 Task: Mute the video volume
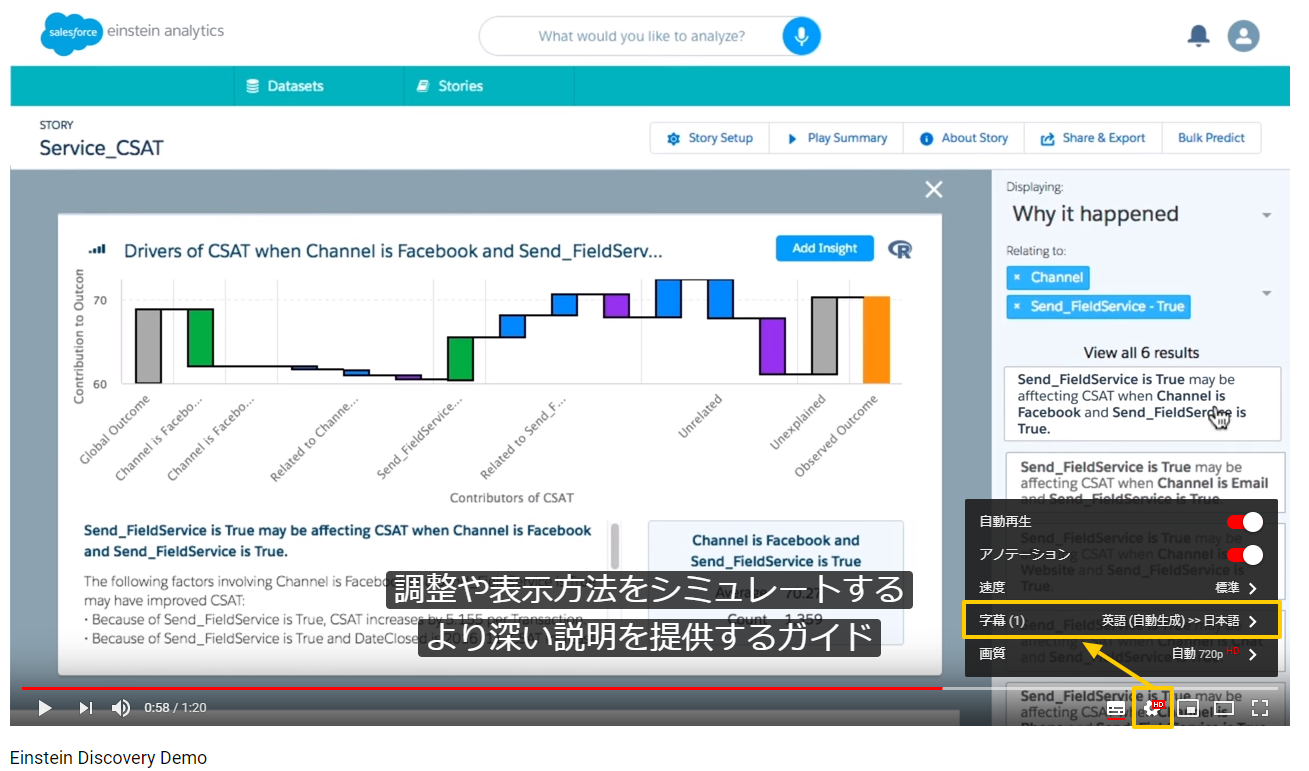coord(121,708)
